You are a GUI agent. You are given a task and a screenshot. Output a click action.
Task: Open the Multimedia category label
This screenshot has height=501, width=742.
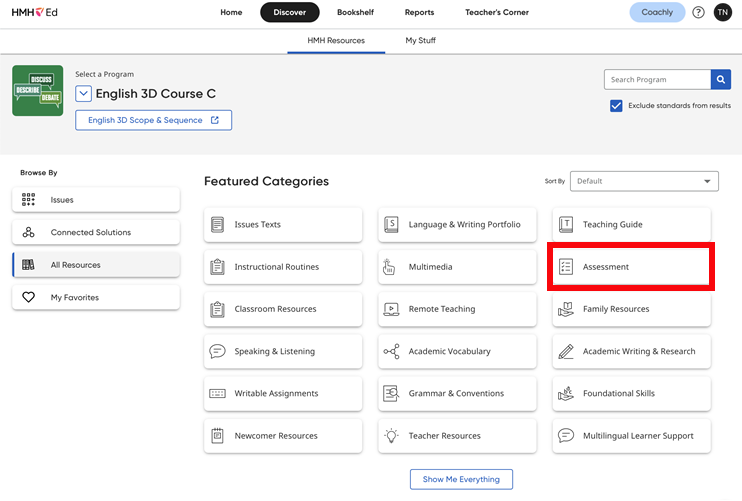pyautogui.click(x=431, y=267)
